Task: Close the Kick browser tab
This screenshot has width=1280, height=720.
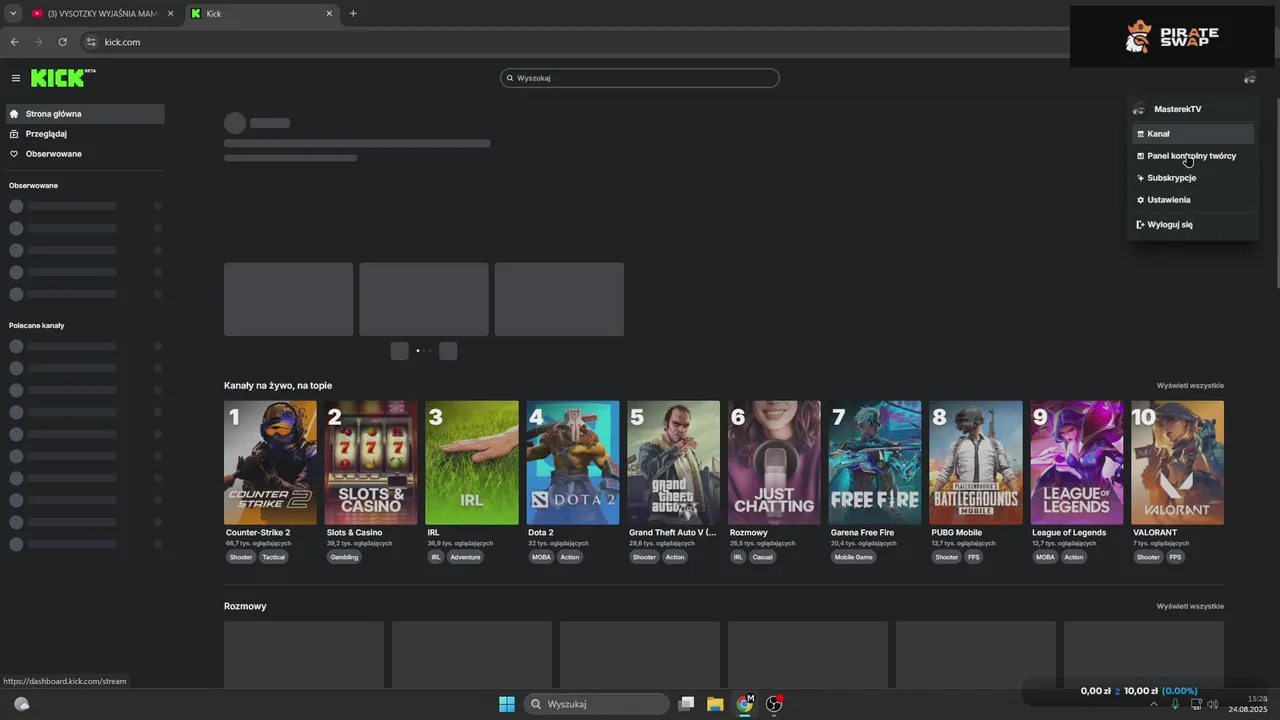Action: point(329,13)
